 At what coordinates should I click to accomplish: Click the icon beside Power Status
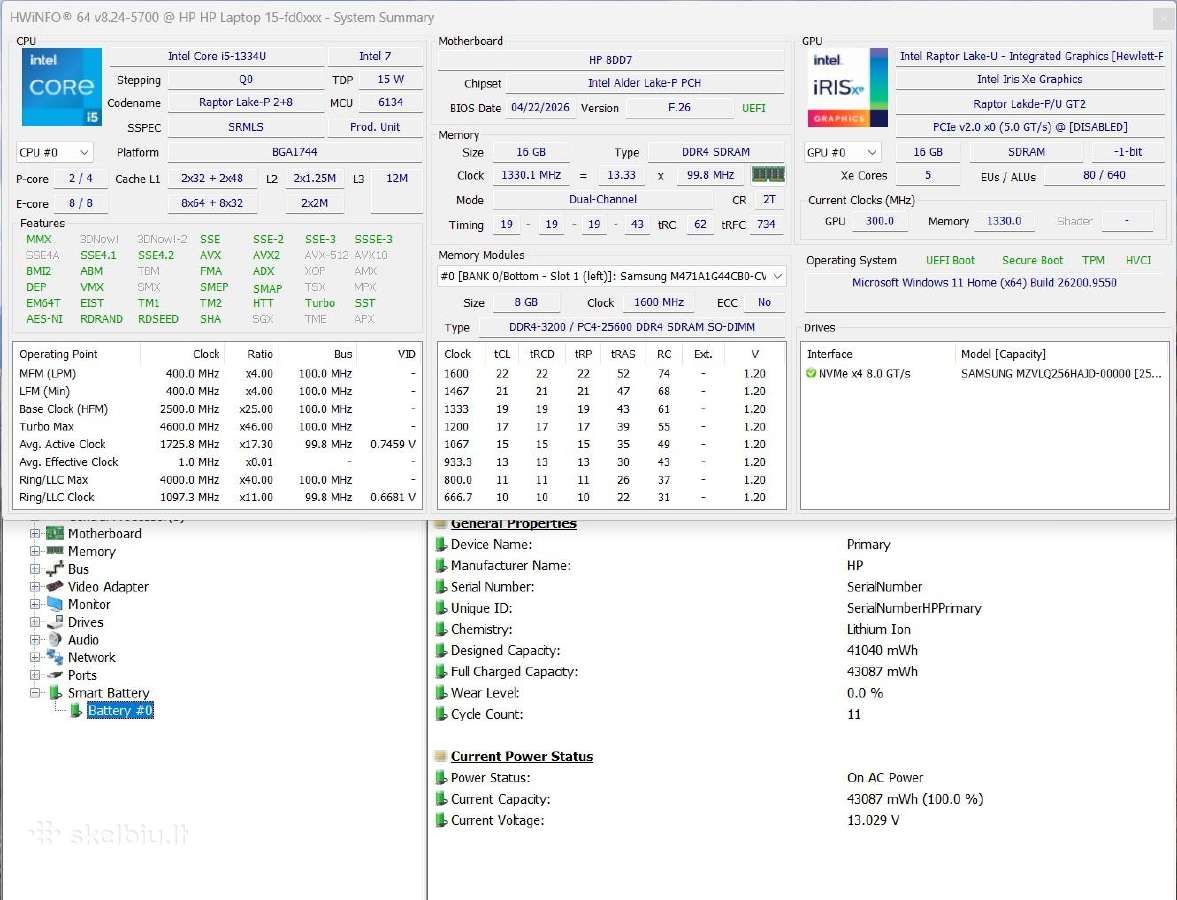click(x=441, y=778)
